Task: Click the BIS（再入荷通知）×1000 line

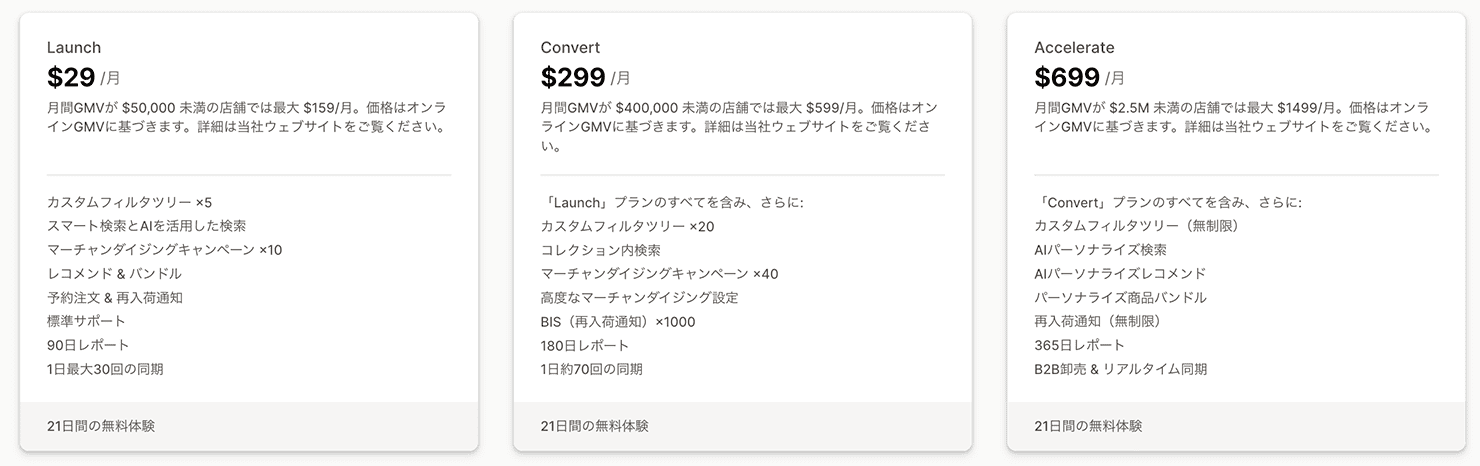Action: 617,322
